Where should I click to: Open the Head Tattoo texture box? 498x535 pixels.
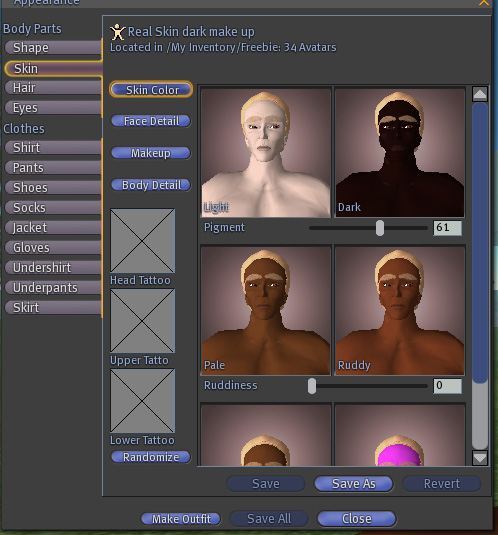coord(143,241)
